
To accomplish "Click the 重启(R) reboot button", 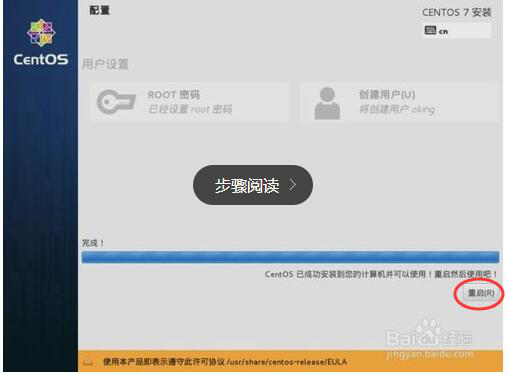I will [480, 293].
